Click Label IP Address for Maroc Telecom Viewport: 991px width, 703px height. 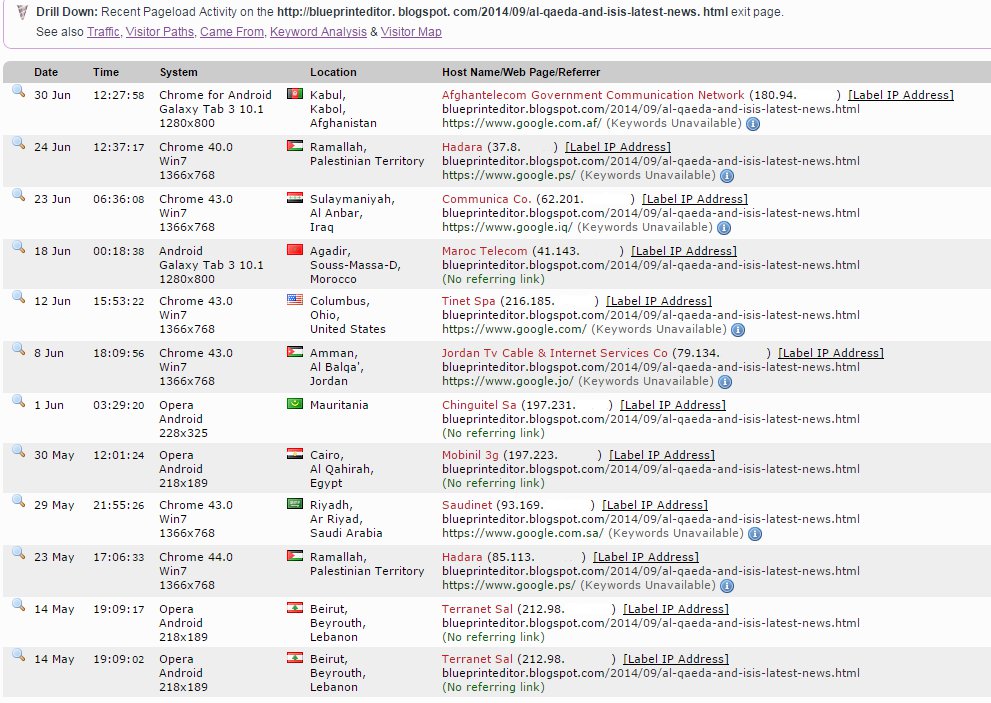[684, 251]
